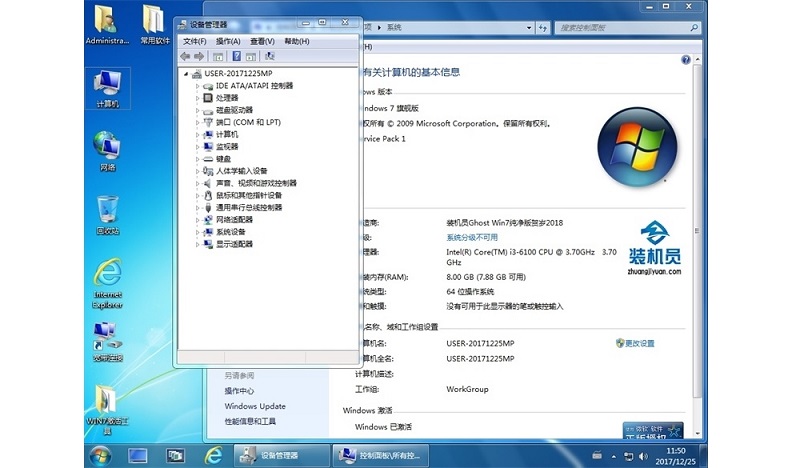Select the 计算机 desktop icon
Screen dimensions: 792x468
point(107,88)
